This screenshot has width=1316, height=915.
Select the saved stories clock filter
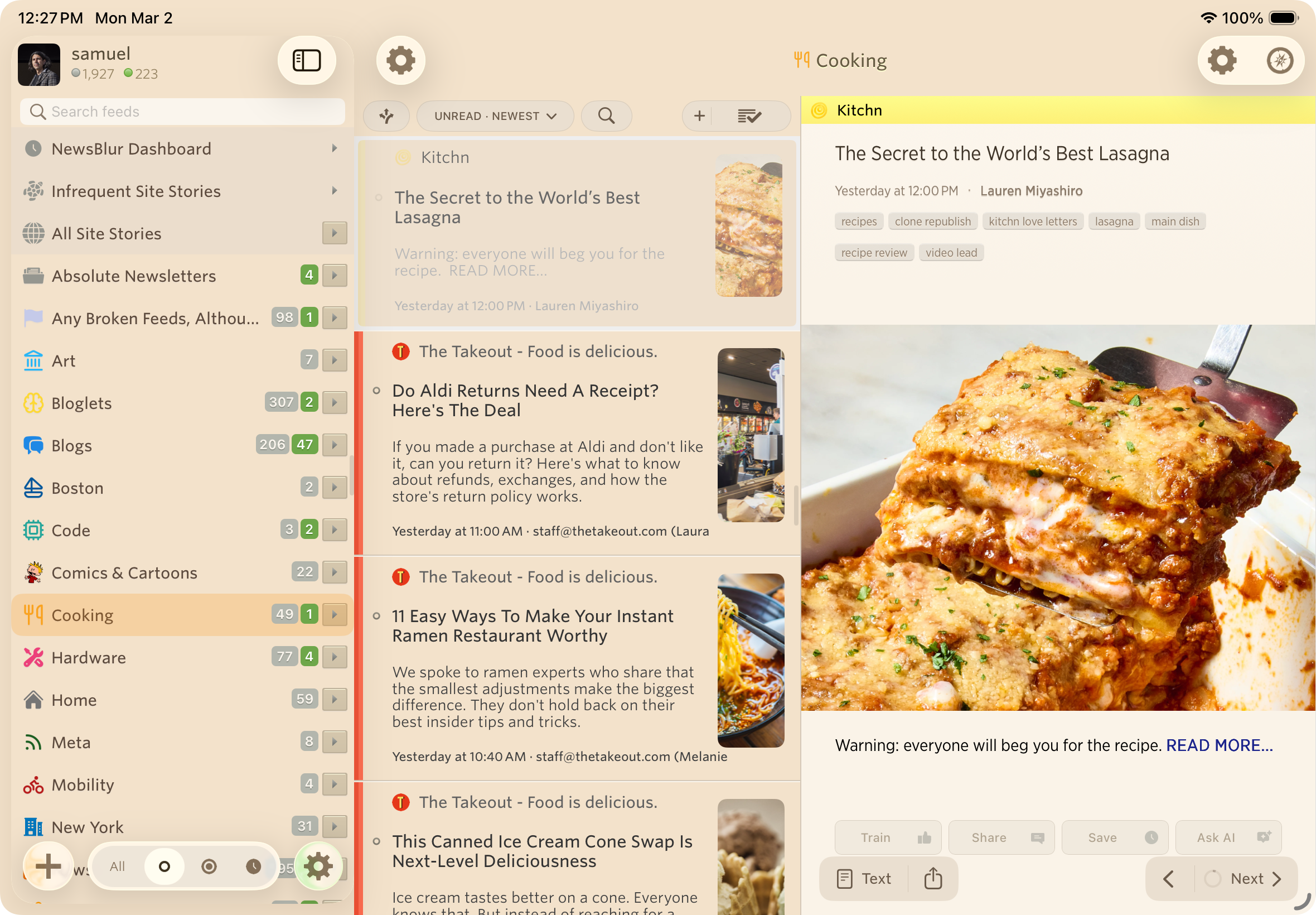tap(253, 866)
